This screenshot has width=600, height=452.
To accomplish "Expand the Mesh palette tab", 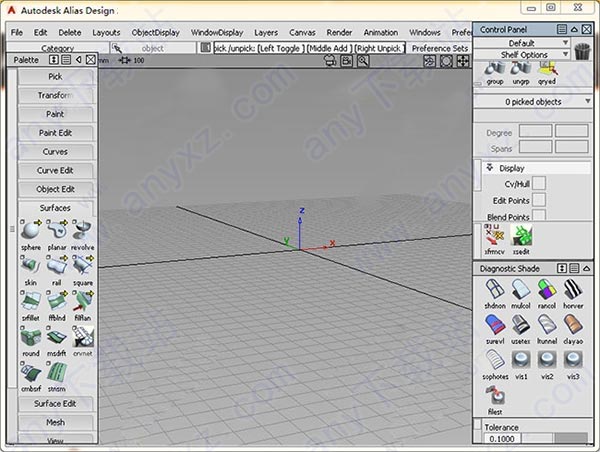I will click(55, 422).
